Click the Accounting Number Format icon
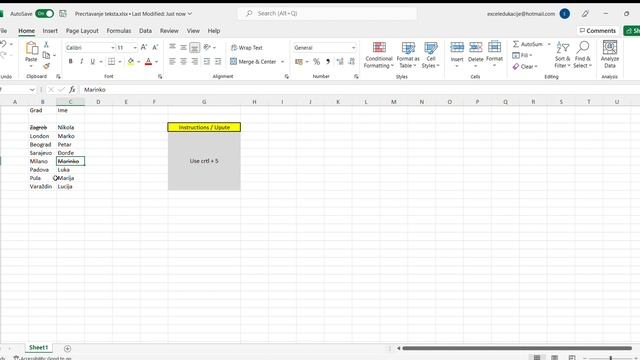The image size is (640, 360). [299, 62]
